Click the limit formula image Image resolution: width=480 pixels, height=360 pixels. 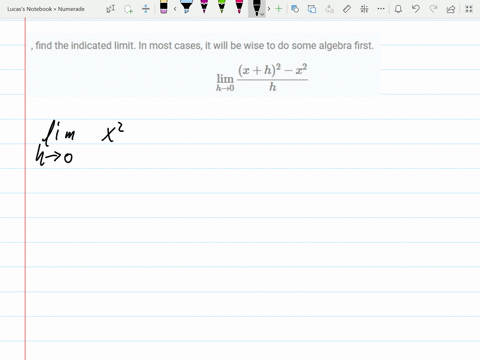(262, 78)
